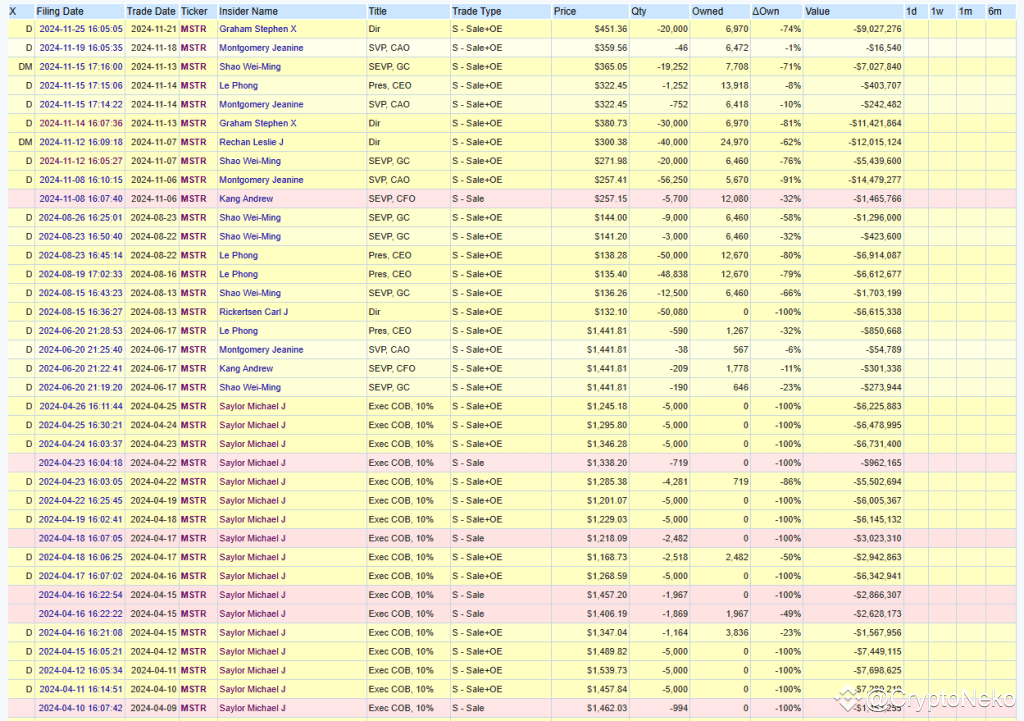Open Kang Andrew in the 2024-06-17 trade row
1024x721 pixels.
coord(246,368)
